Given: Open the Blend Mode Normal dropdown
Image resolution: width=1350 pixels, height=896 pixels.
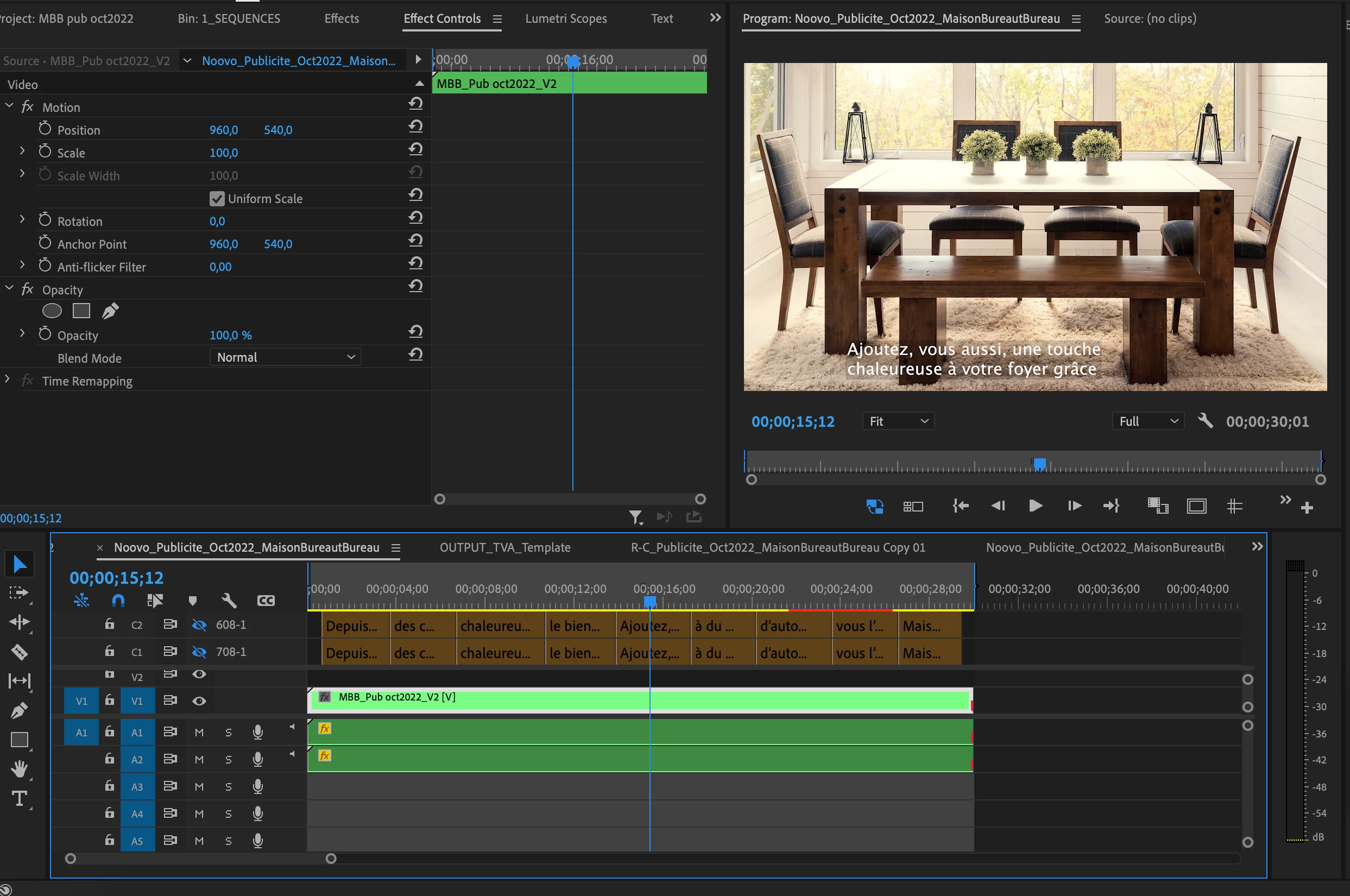Looking at the screenshot, I should click(x=285, y=358).
